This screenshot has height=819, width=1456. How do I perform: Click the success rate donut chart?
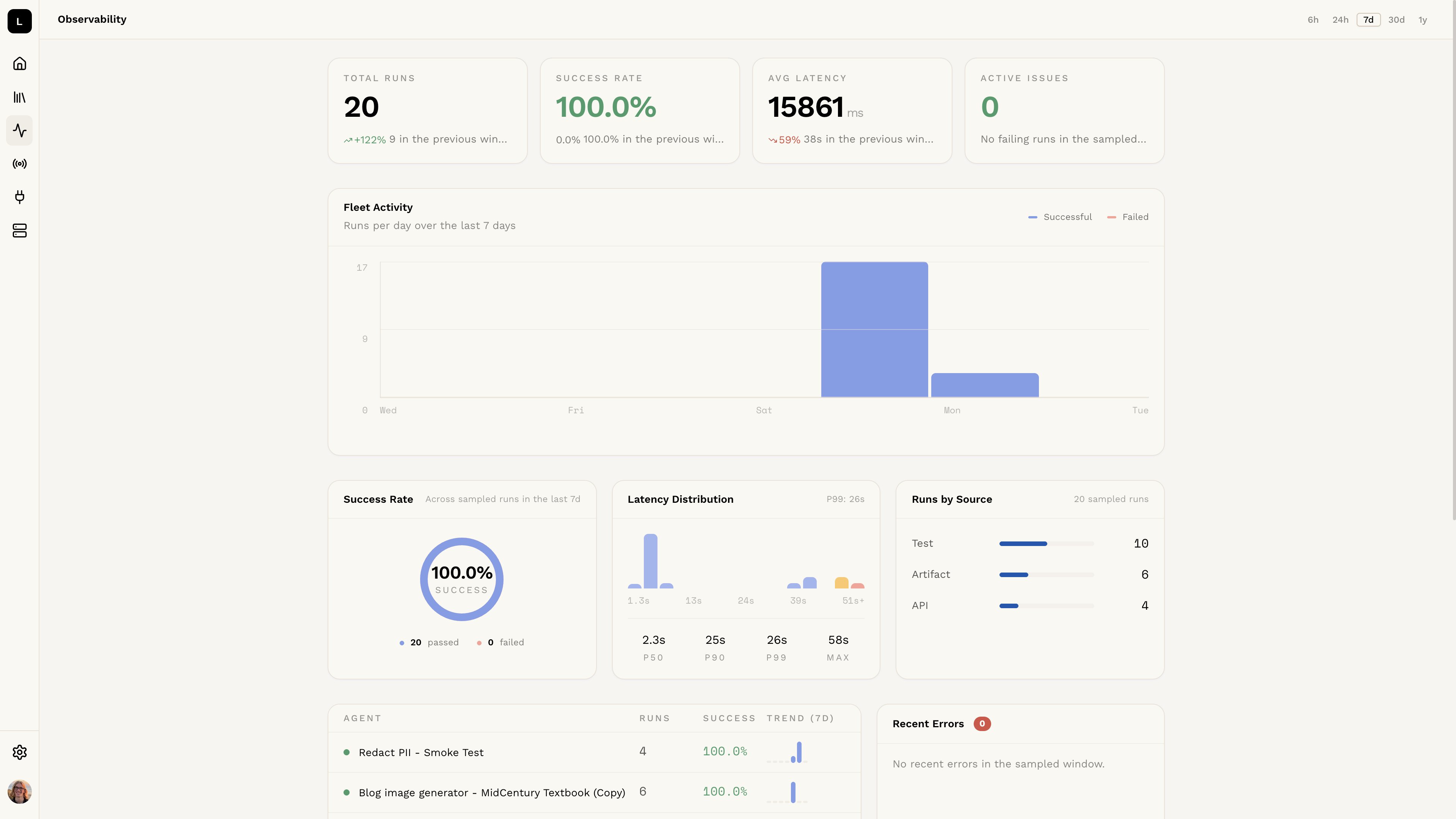pyautogui.click(x=462, y=579)
